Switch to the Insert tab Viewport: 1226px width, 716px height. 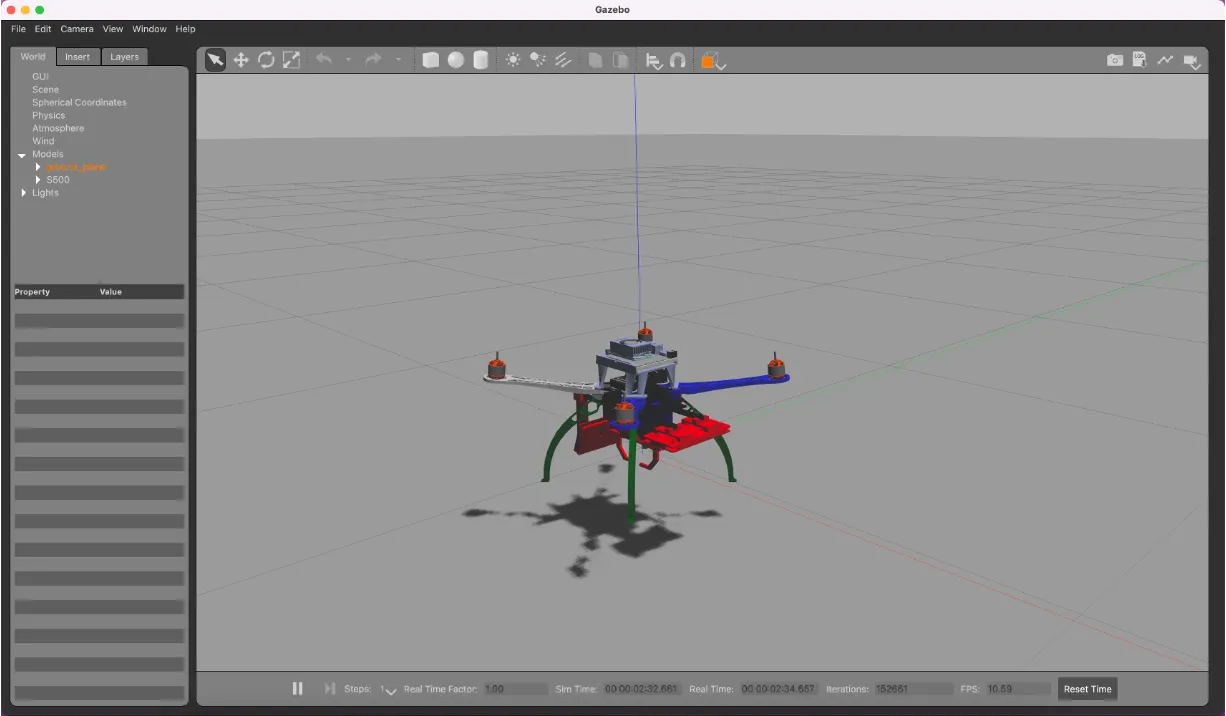point(78,57)
